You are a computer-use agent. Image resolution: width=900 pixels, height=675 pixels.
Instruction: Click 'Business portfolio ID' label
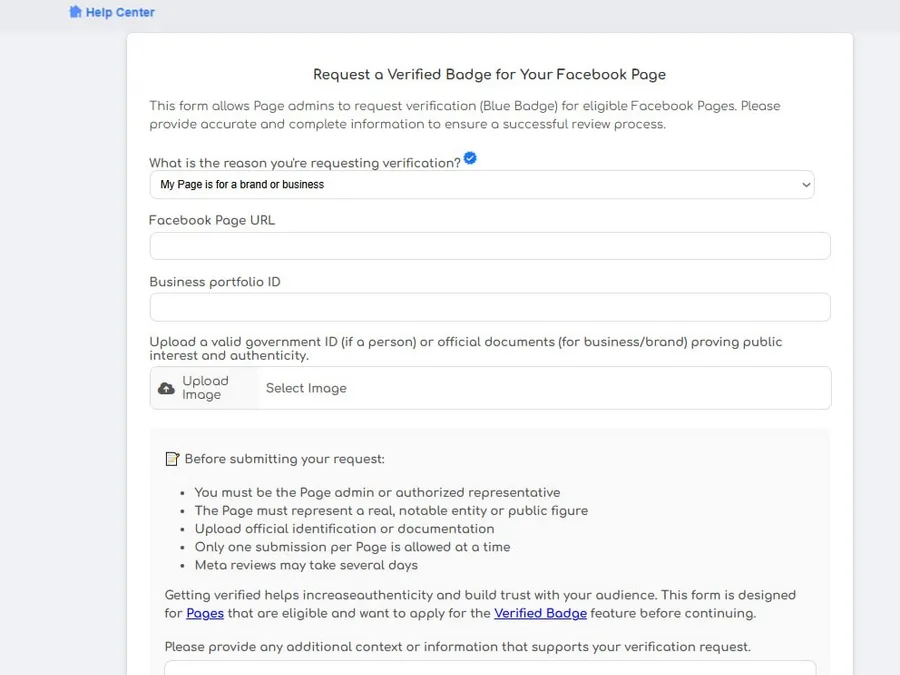(215, 282)
